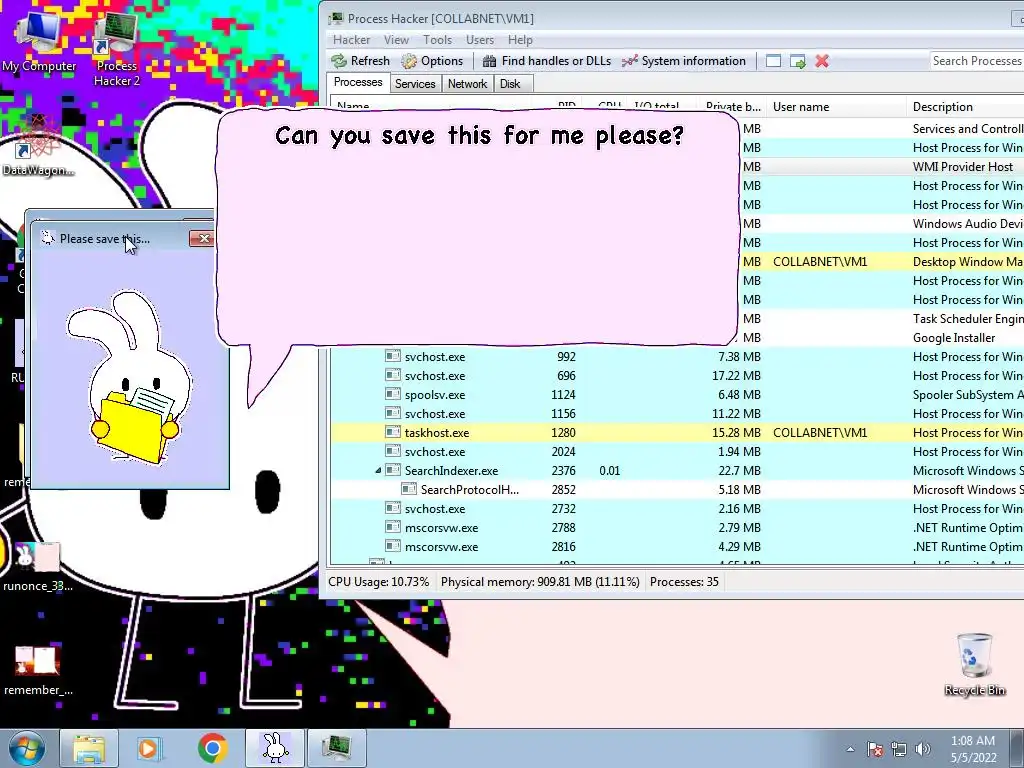This screenshot has width=1024, height=768.
Task: Click the Task Scheduler Engin... description
Action: point(968,319)
